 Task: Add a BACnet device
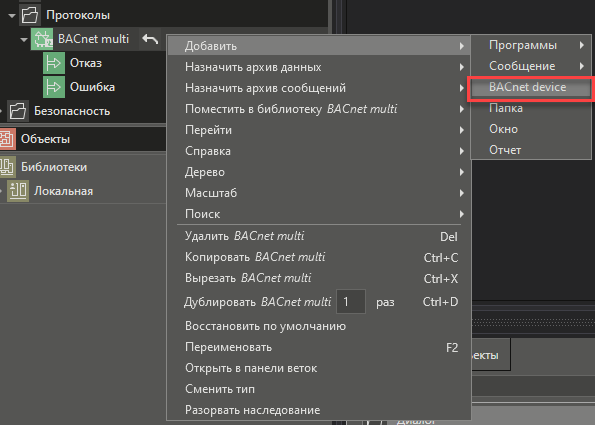[531, 87]
